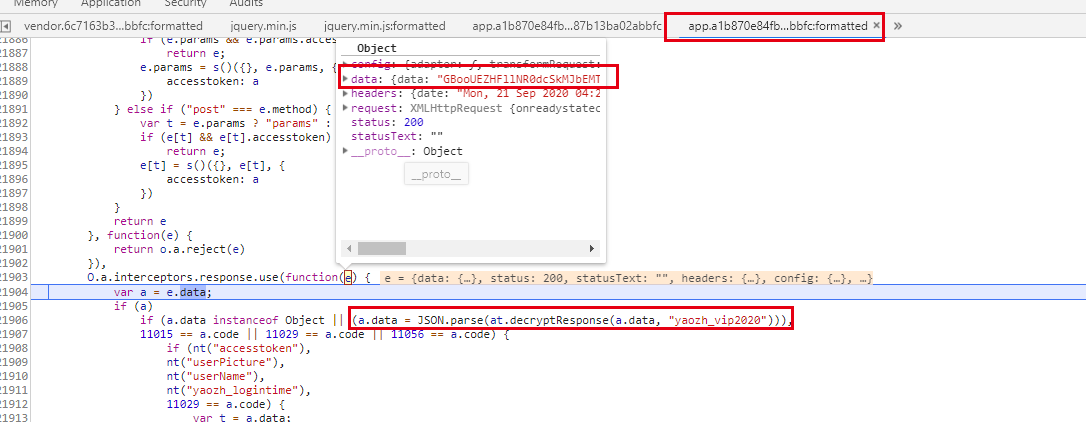Click the left arrow of tooltip scrollbar
This screenshot has width=1086, height=422.
pos(349,248)
